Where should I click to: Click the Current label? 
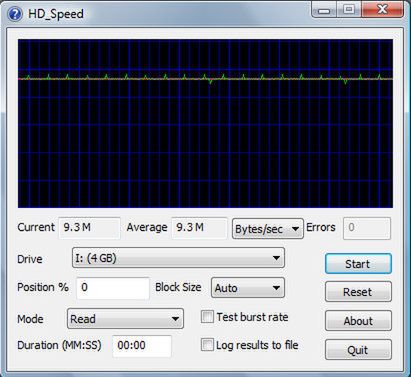click(x=36, y=227)
